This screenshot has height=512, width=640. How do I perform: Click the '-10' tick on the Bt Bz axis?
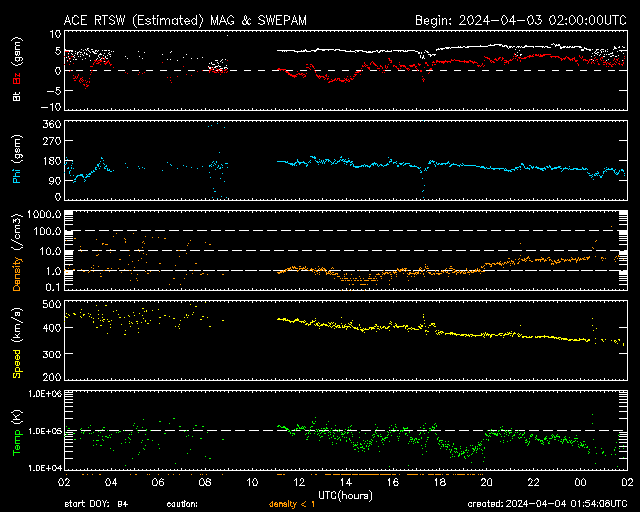[x=51, y=107]
